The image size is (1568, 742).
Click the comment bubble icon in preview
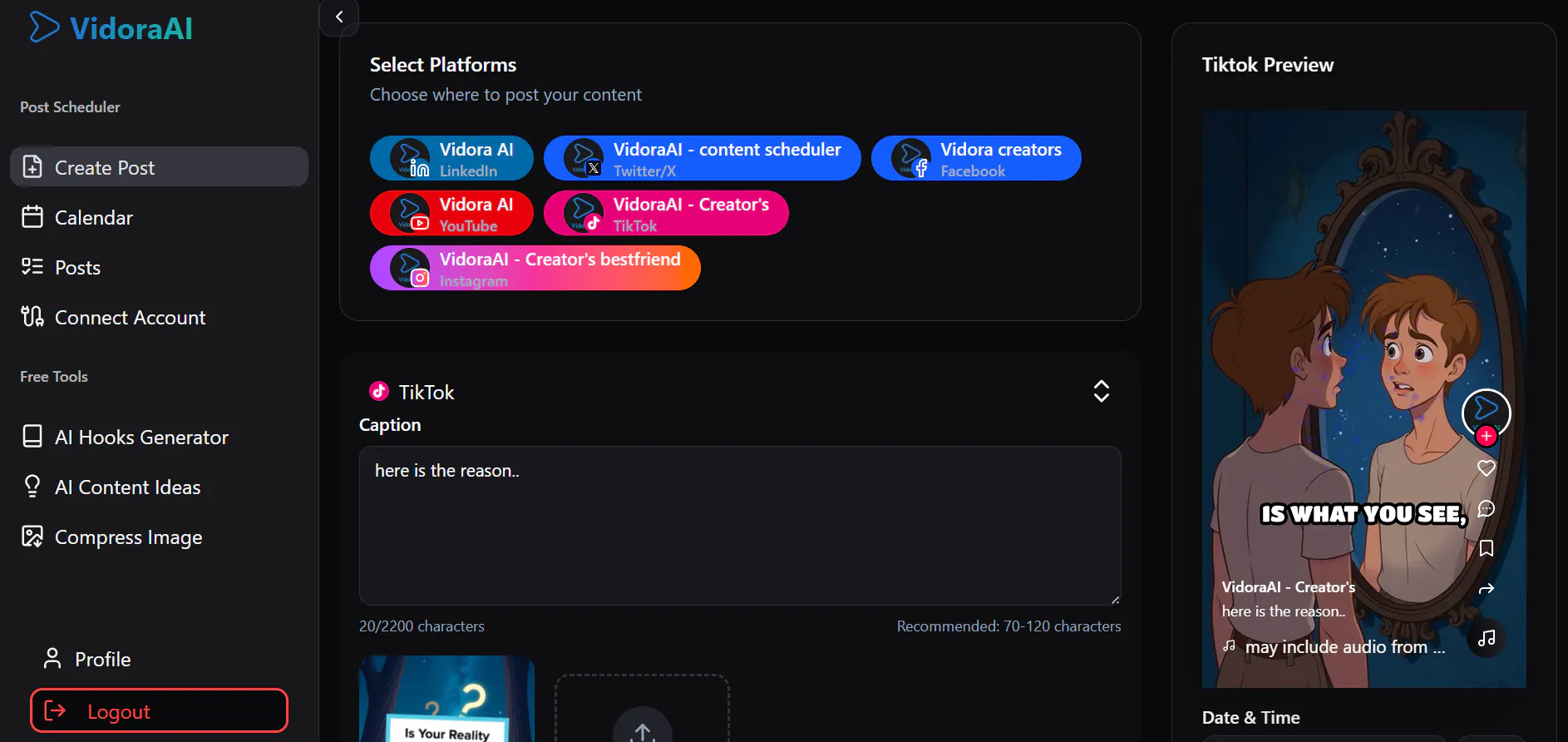point(1487,508)
